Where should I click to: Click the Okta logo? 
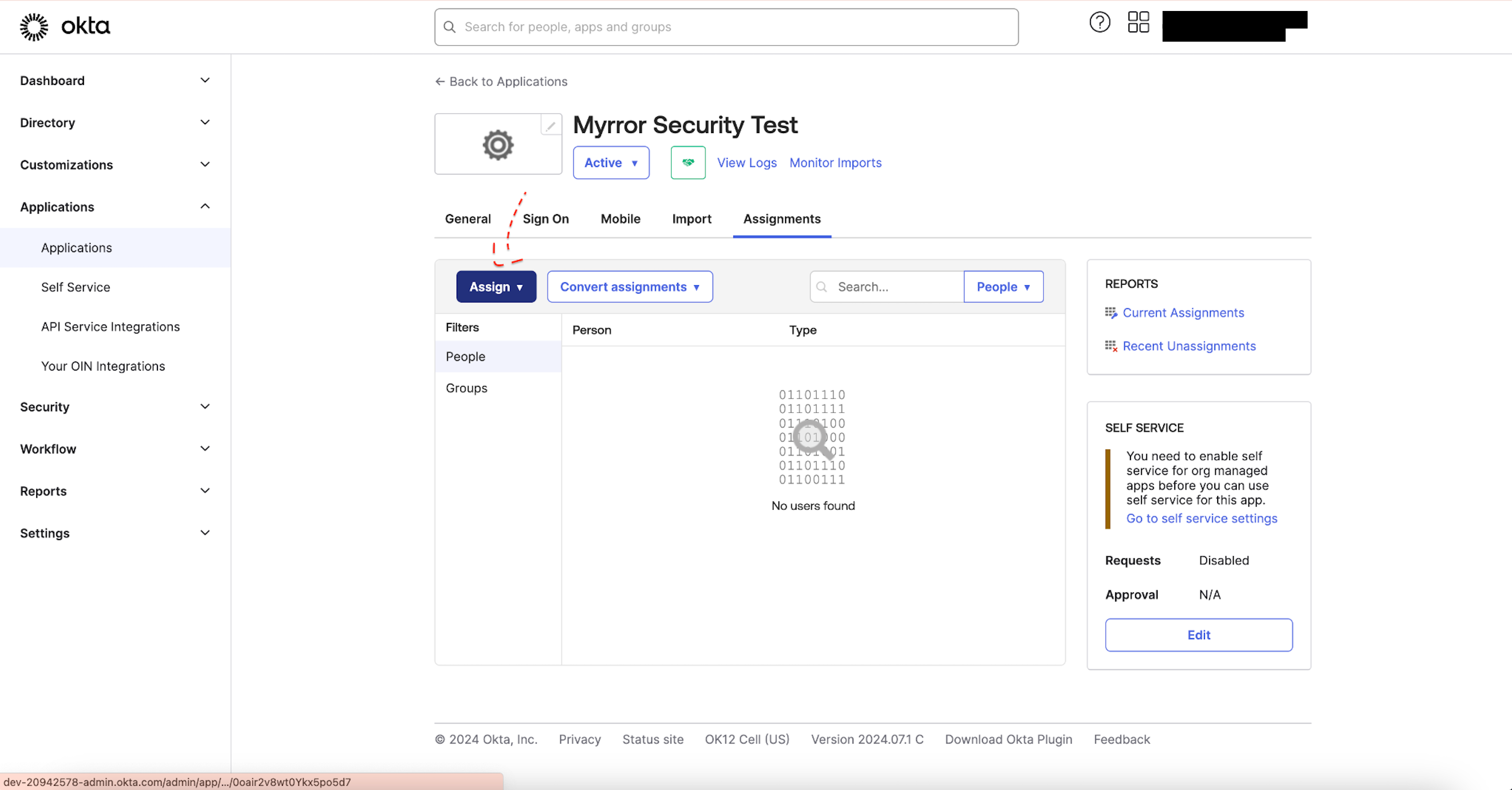[65, 26]
